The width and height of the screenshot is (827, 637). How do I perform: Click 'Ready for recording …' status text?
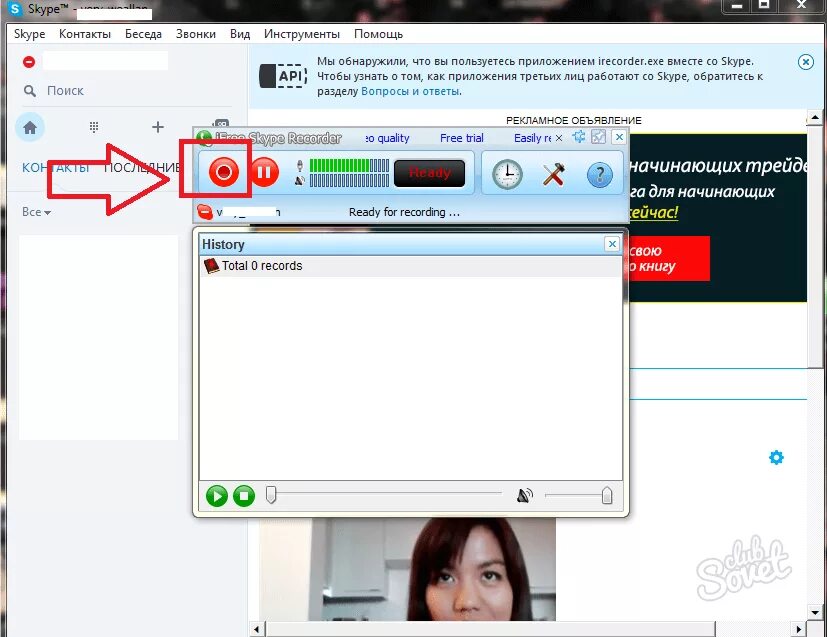coord(404,212)
